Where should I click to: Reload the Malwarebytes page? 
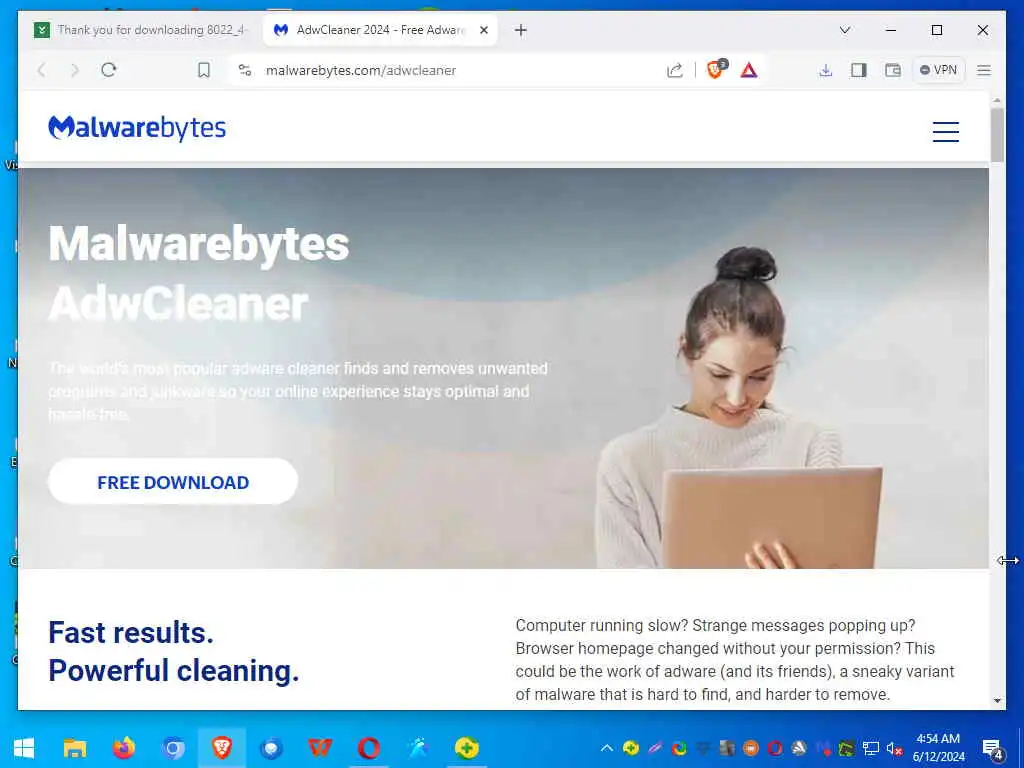(x=109, y=70)
